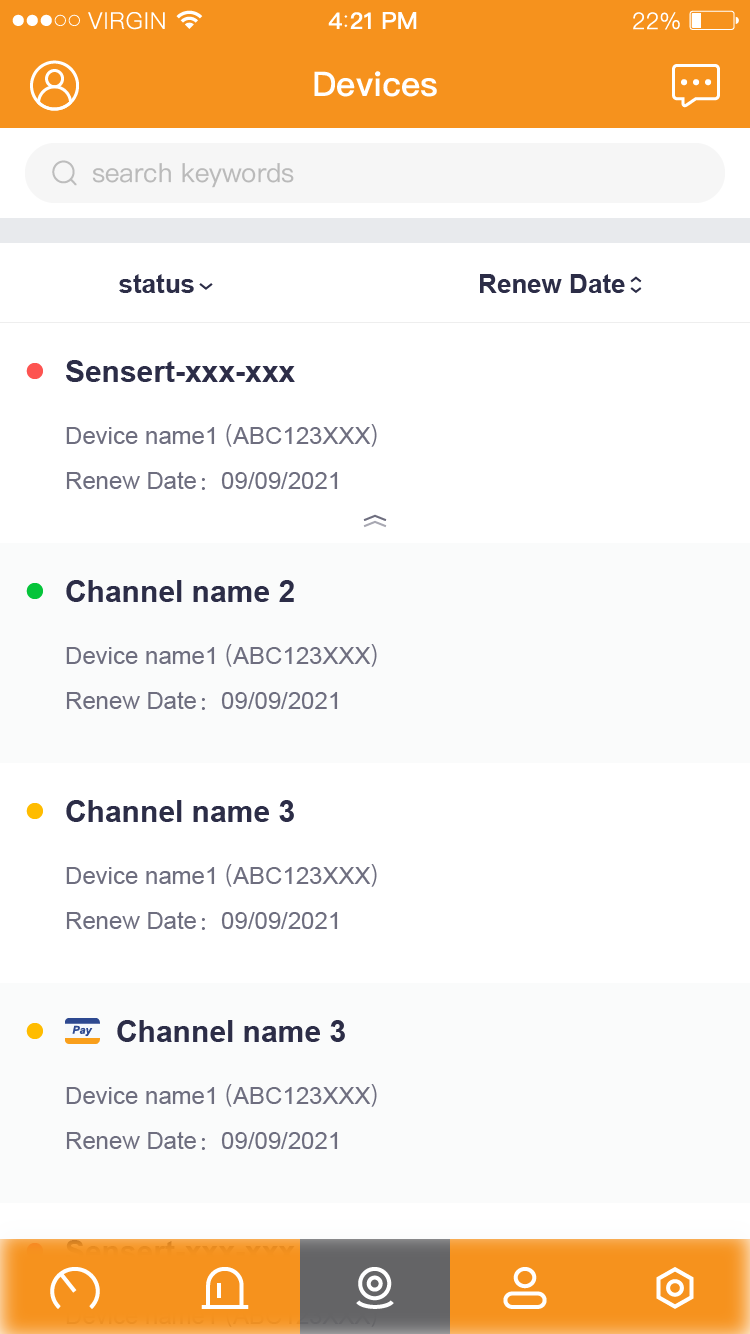This screenshot has height=1334, width=750.
Task: Tap the Wi-Fi status icon
Action: click(x=188, y=21)
